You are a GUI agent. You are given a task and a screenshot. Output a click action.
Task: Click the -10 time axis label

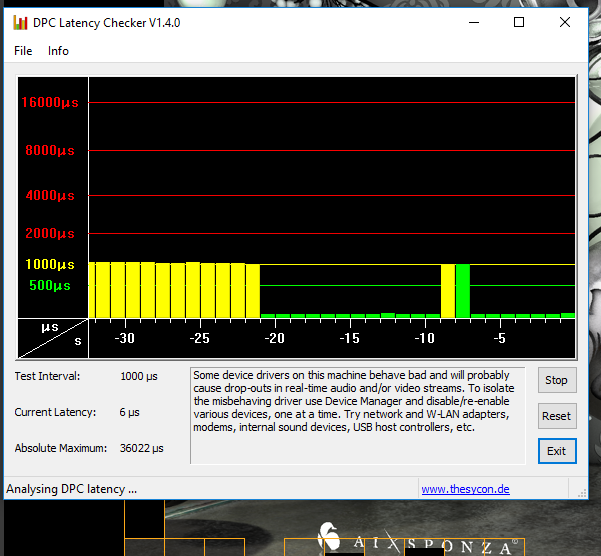[x=424, y=338]
